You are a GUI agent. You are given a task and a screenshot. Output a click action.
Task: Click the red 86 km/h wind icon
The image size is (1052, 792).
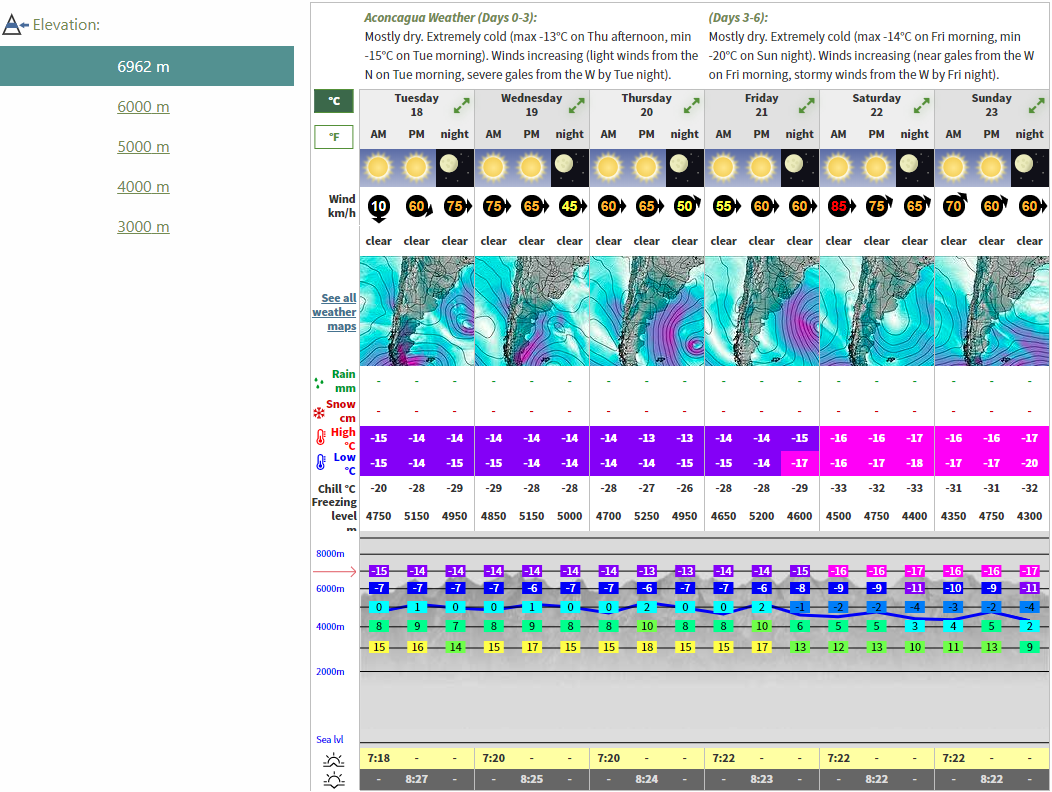[x=839, y=207]
